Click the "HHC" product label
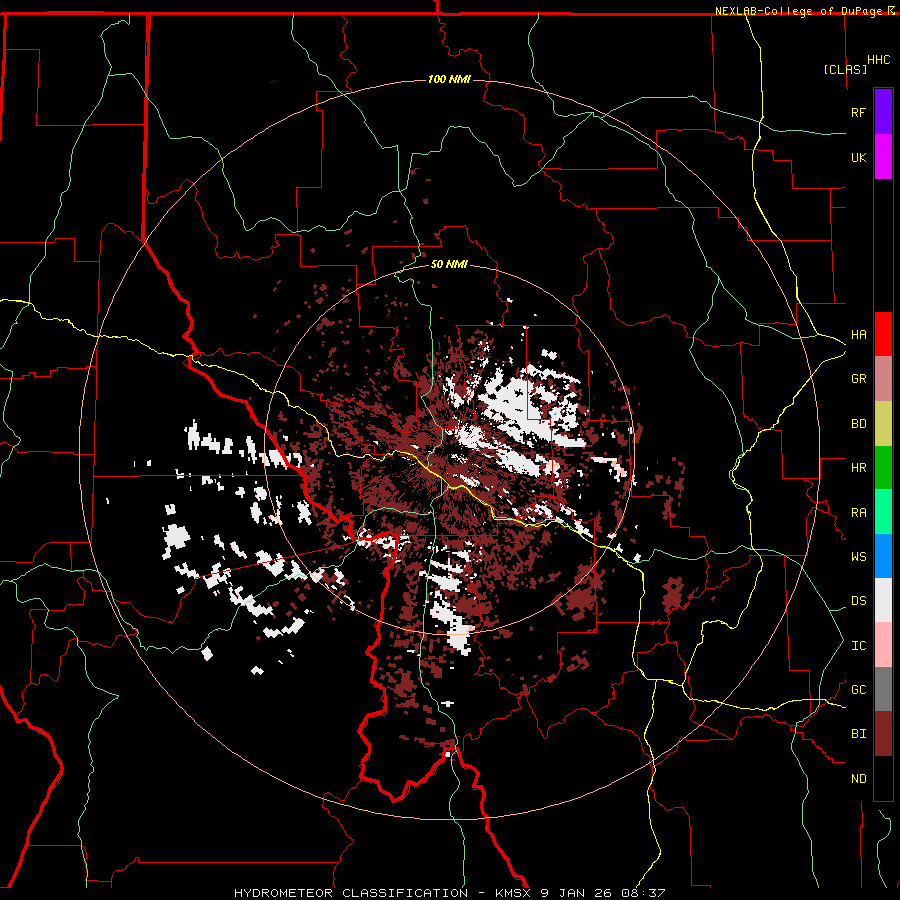The image size is (900, 900). [878, 60]
